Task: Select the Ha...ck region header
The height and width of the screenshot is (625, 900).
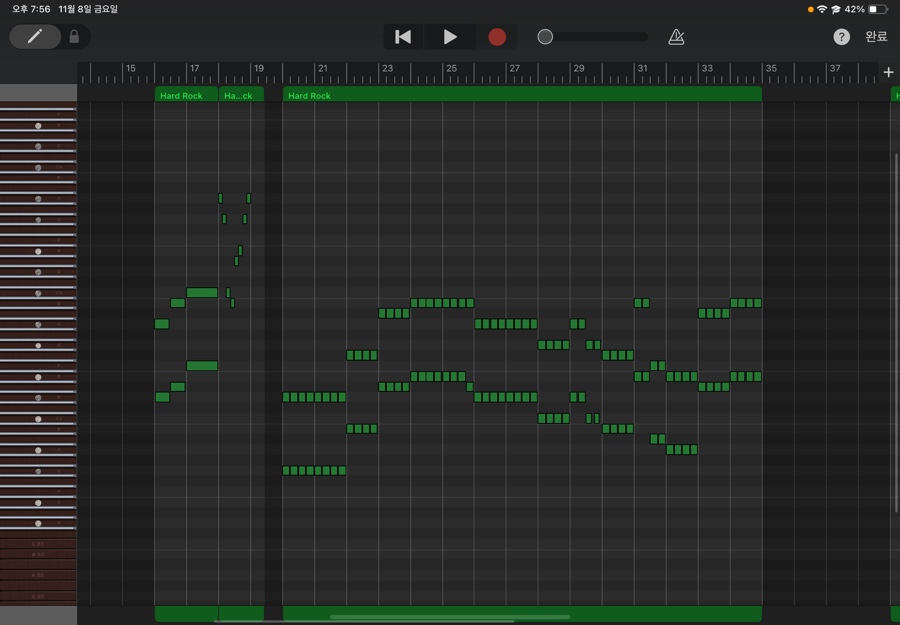Action: click(241, 95)
